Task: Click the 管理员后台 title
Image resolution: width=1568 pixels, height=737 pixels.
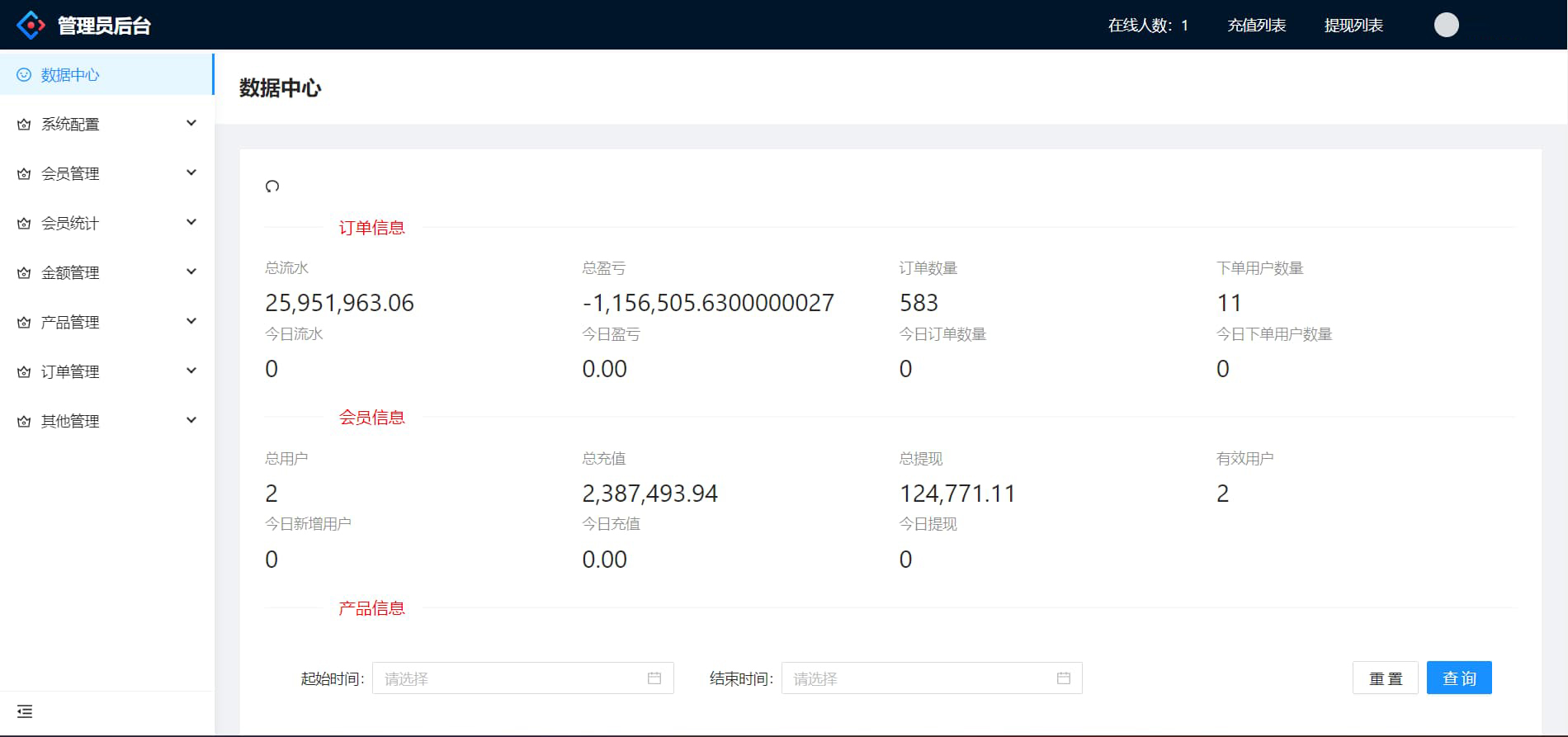Action: pos(104,26)
